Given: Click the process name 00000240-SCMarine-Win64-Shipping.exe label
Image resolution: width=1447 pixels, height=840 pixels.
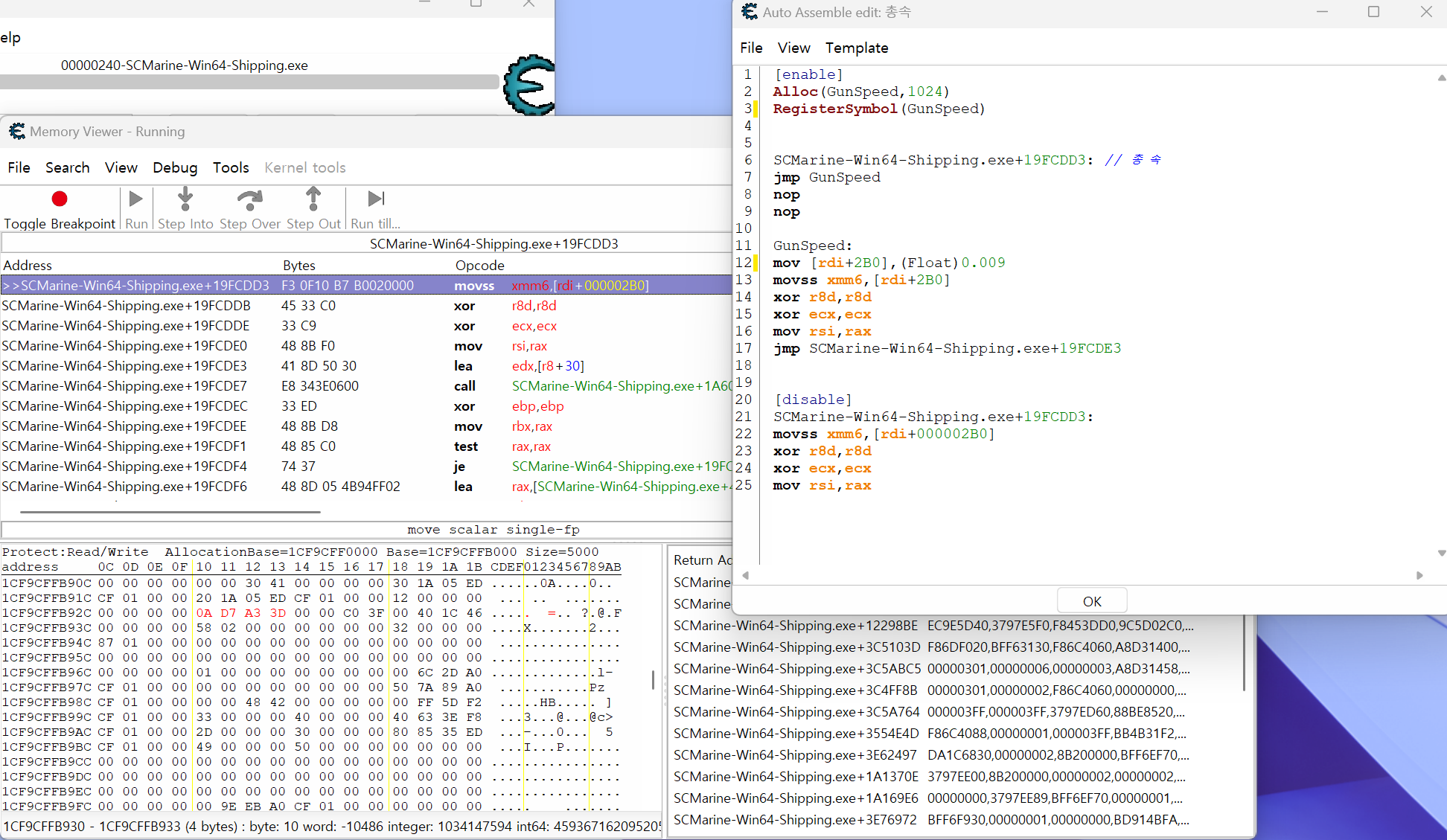Looking at the screenshot, I should (x=185, y=65).
